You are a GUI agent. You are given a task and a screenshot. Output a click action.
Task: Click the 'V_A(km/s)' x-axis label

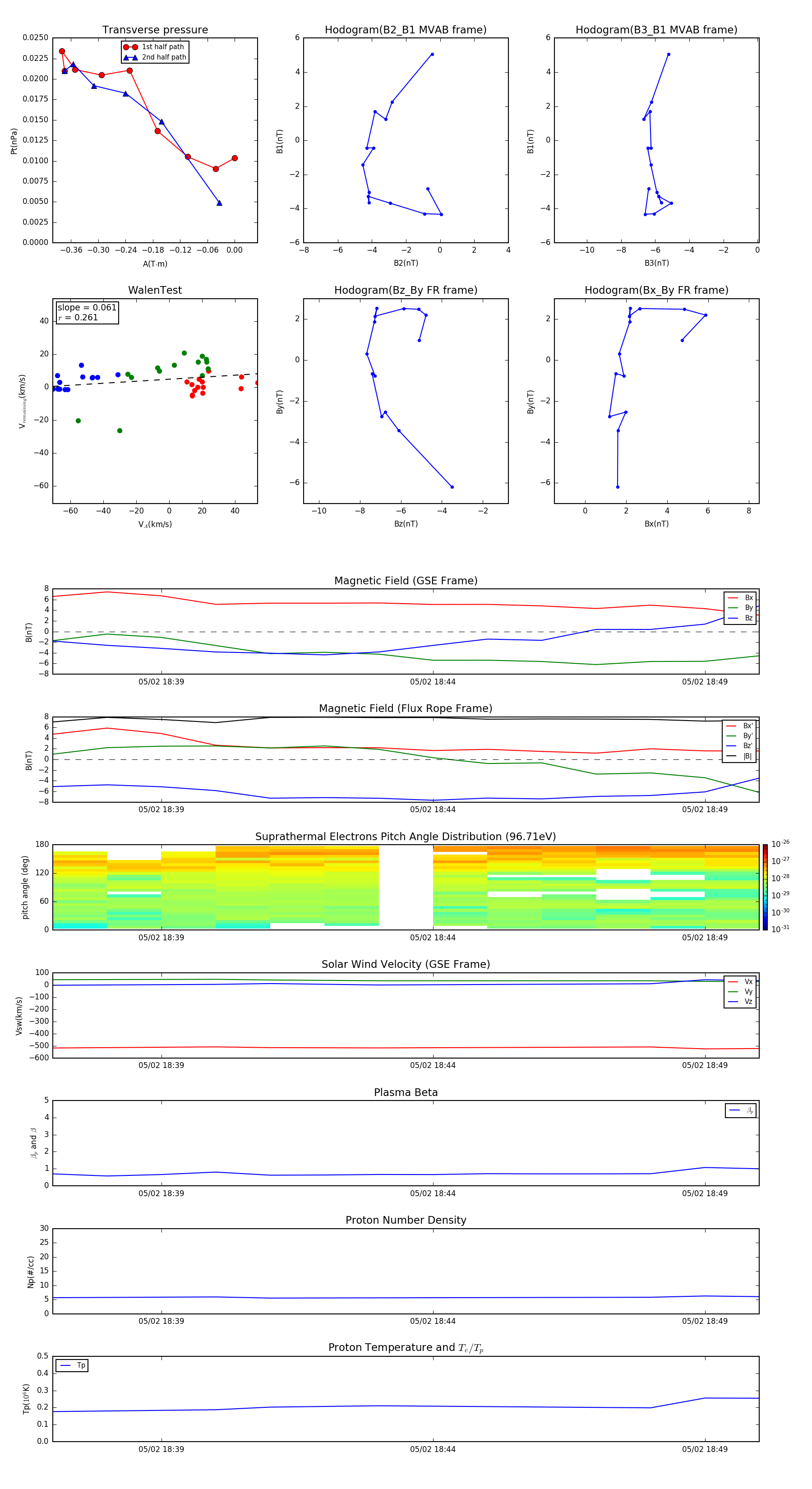point(155,524)
